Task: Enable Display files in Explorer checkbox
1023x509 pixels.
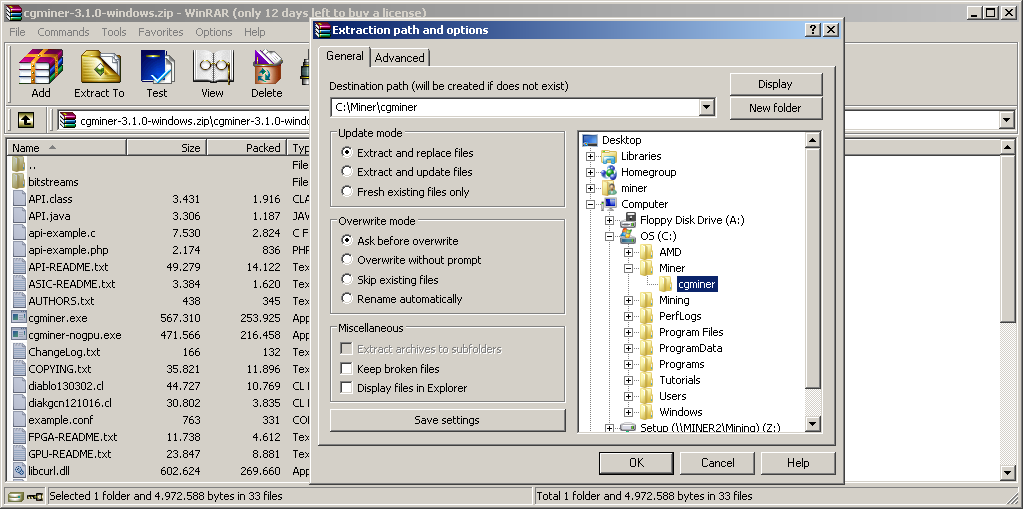Action: [346, 388]
